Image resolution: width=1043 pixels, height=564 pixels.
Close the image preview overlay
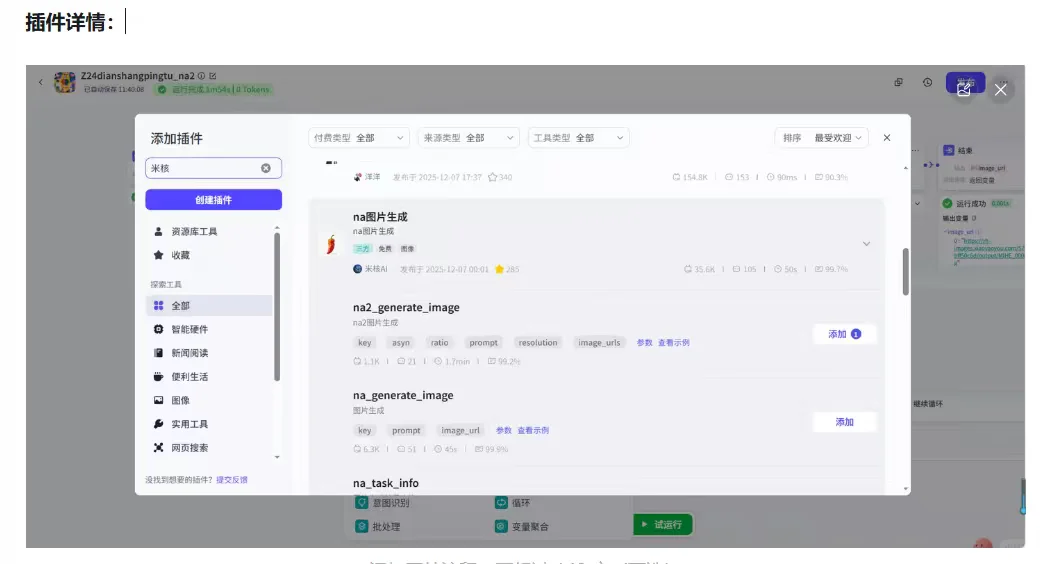pos(1000,90)
